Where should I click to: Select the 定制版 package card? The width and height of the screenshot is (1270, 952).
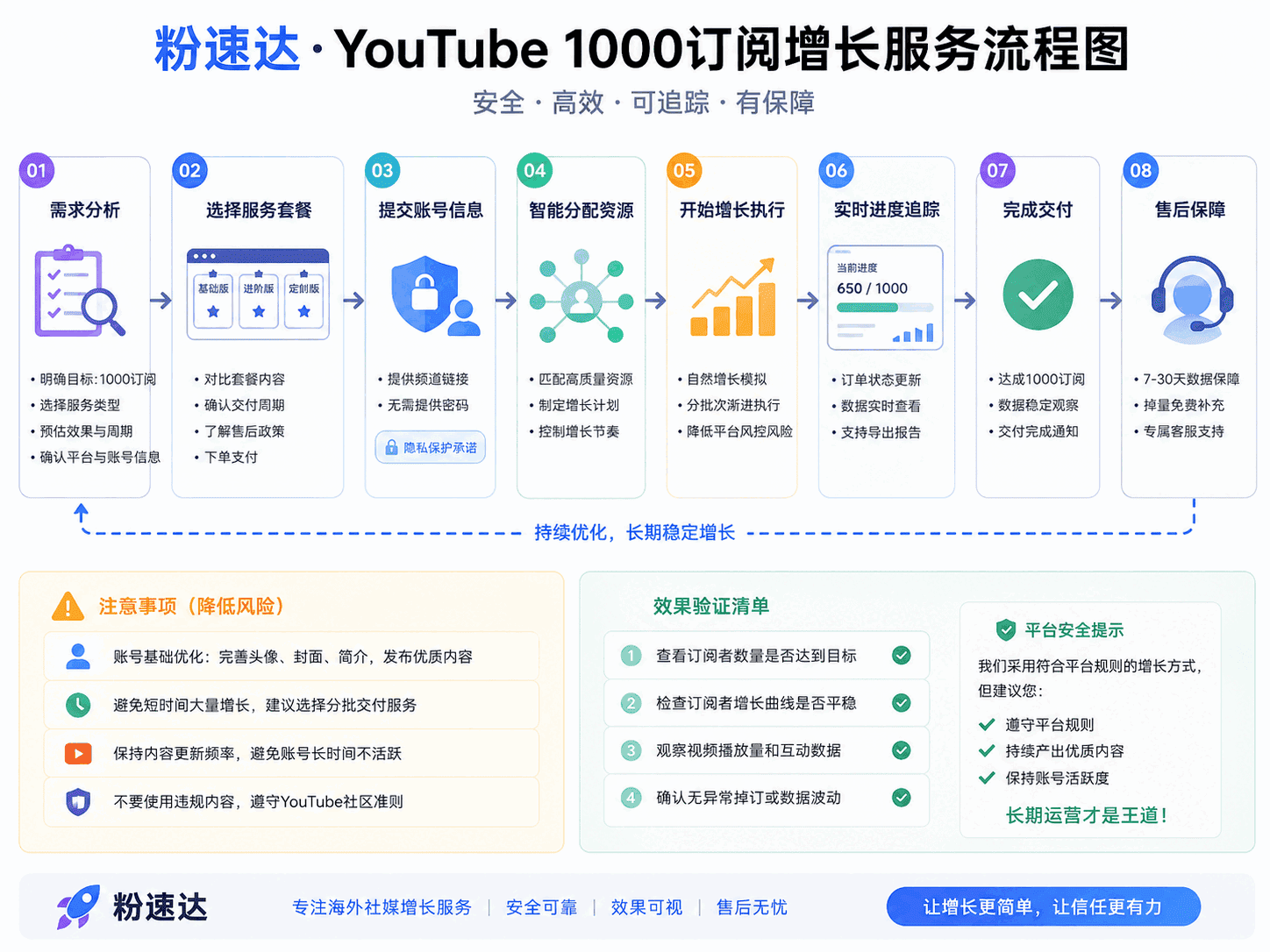click(304, 299)
